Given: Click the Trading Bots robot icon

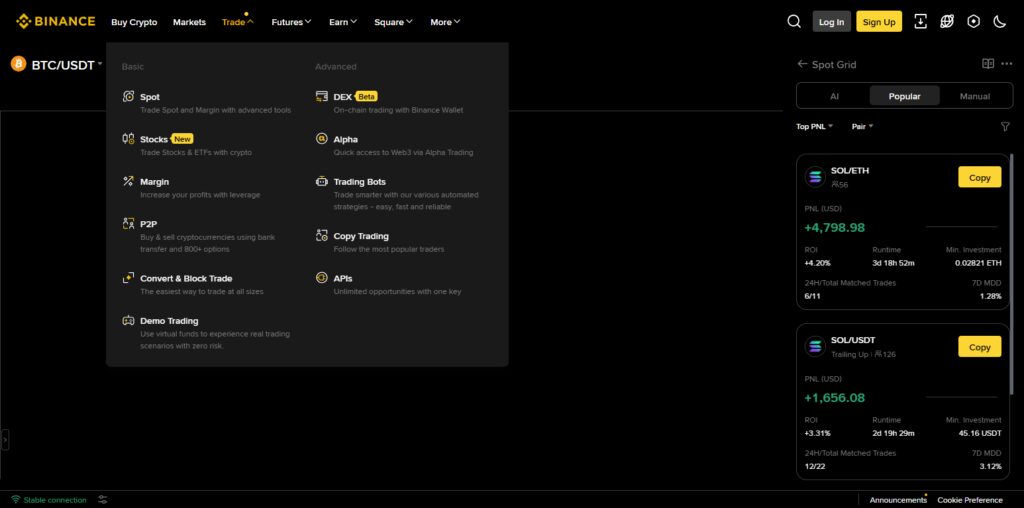Looking at the screenshot, I should point(322,182).
